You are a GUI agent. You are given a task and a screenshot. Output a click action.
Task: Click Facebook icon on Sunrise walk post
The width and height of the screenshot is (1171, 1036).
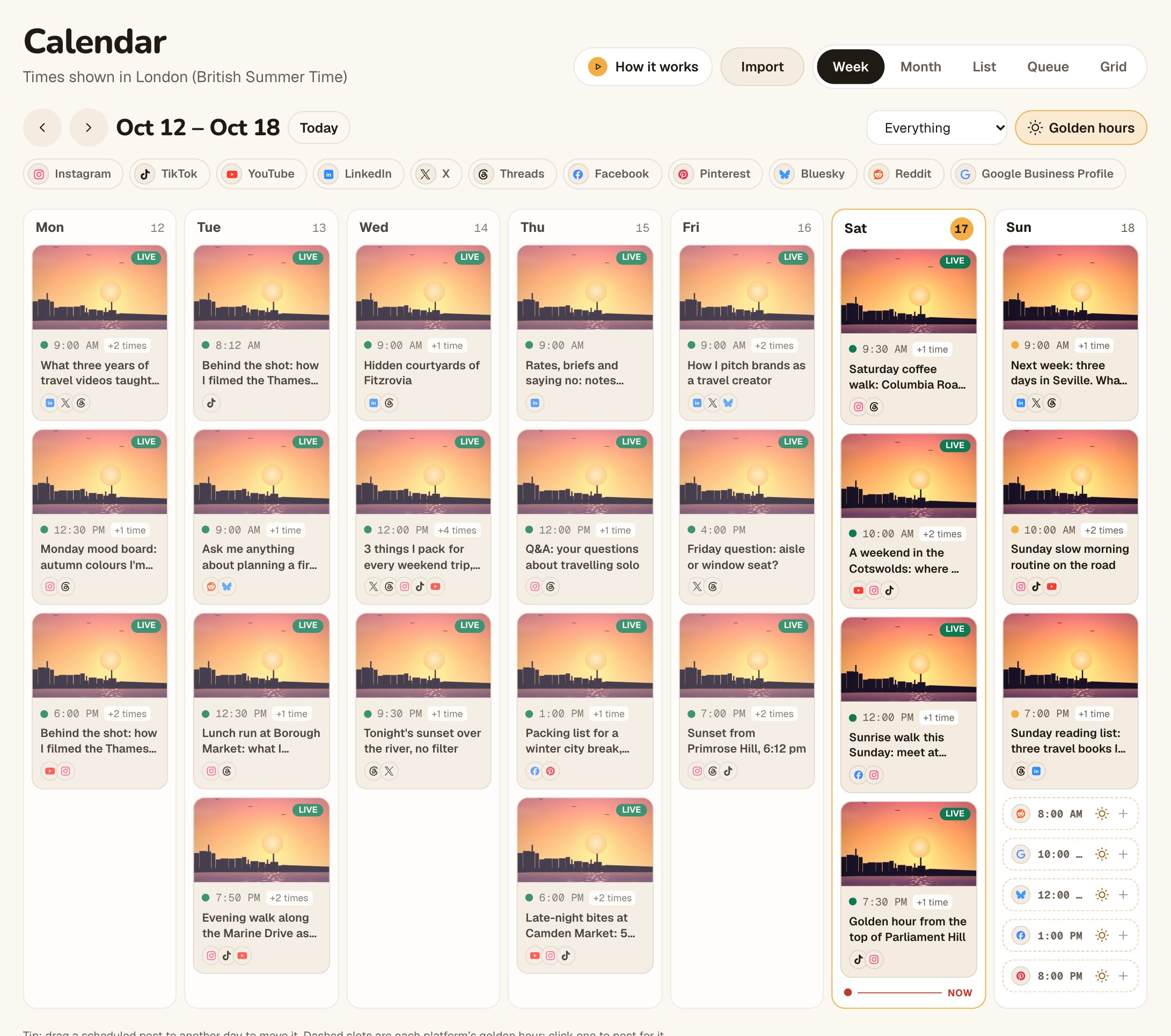point(858,775)
